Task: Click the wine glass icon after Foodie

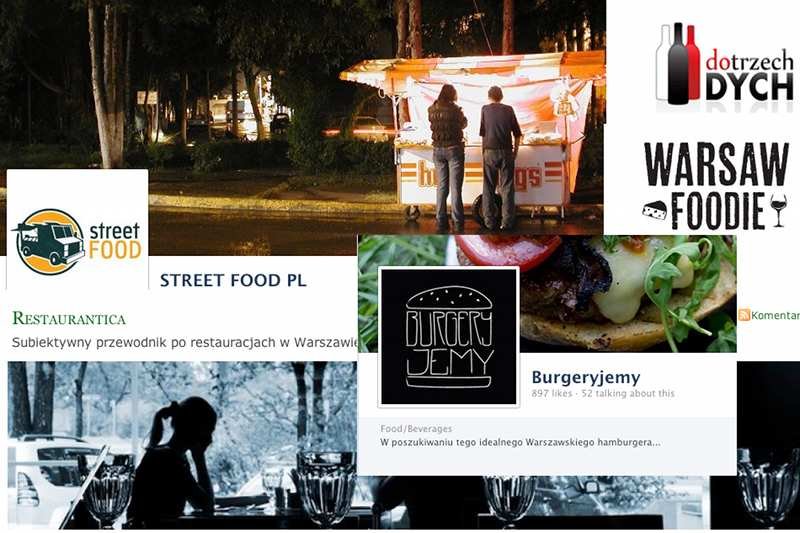Action: point(778,210)
